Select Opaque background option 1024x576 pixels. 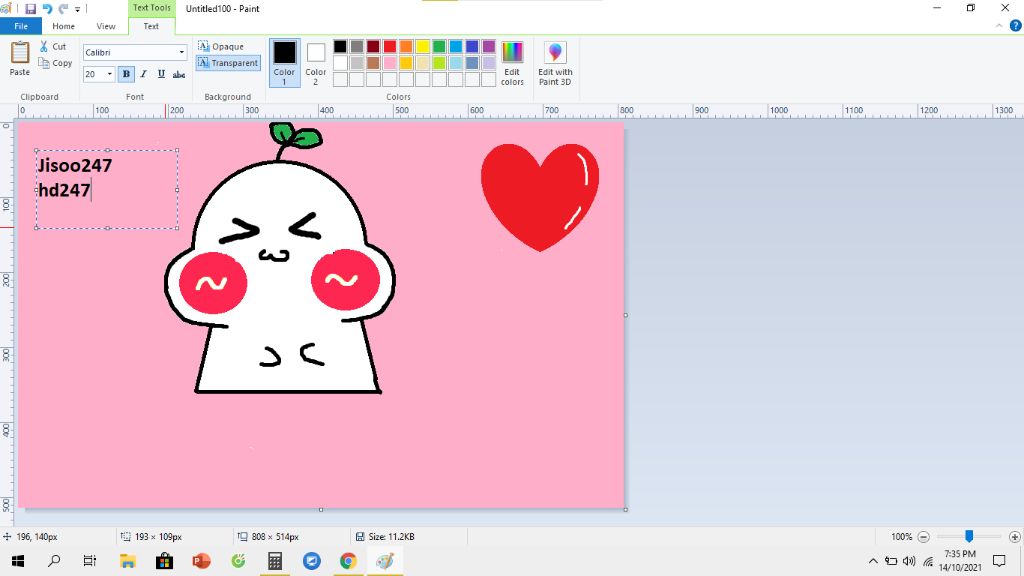click(221, 46)
